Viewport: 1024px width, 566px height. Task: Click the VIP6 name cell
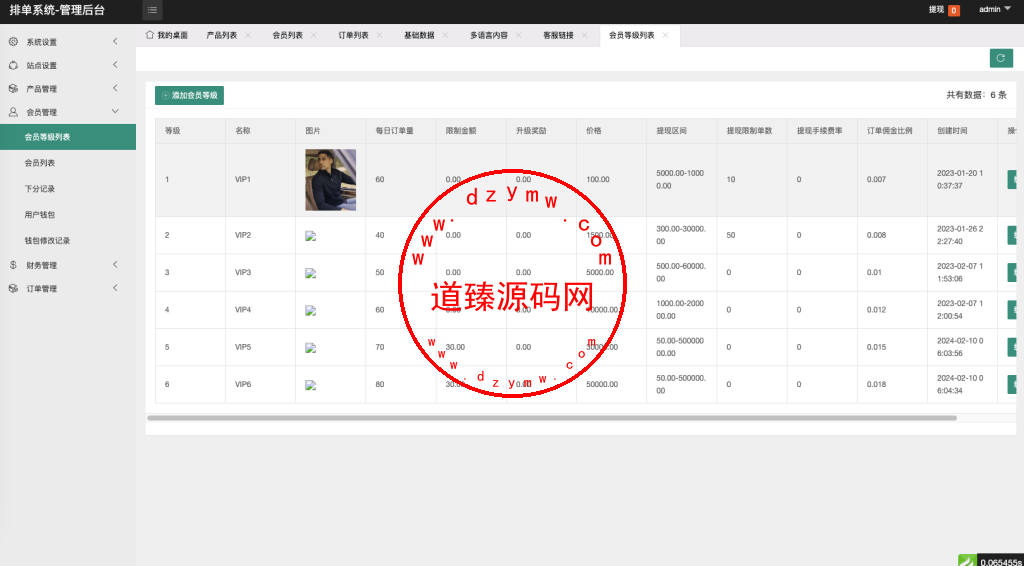point(261,385)
